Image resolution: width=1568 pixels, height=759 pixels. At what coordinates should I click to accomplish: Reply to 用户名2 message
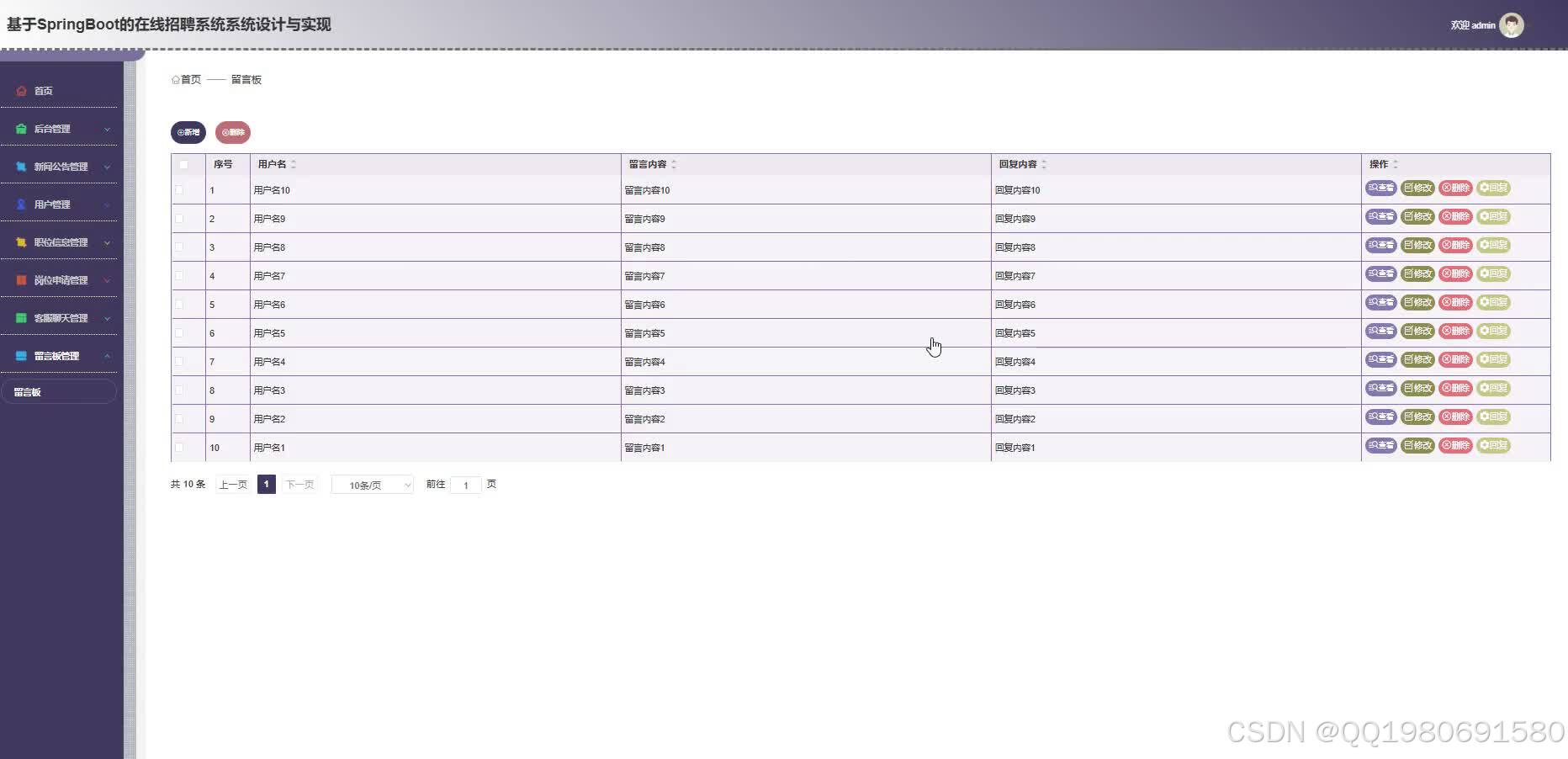coord(1493,417)
